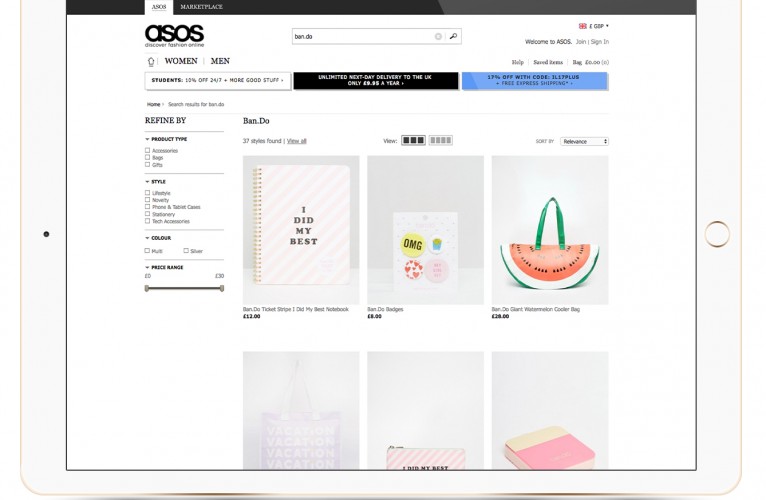Click the Sign In link

(x=600, y=42)
